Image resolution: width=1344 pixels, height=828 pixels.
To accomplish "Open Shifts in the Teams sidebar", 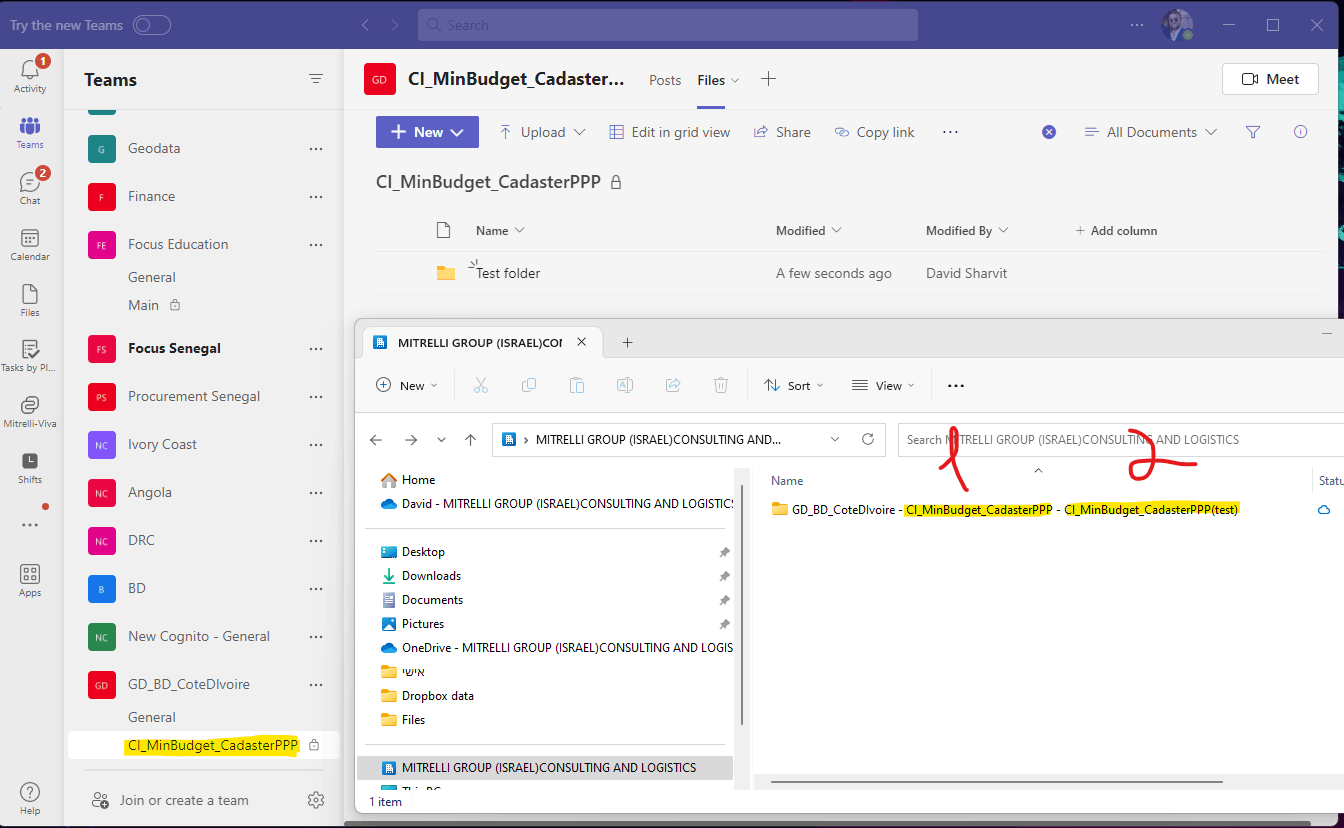I will (x=30, y=467).
